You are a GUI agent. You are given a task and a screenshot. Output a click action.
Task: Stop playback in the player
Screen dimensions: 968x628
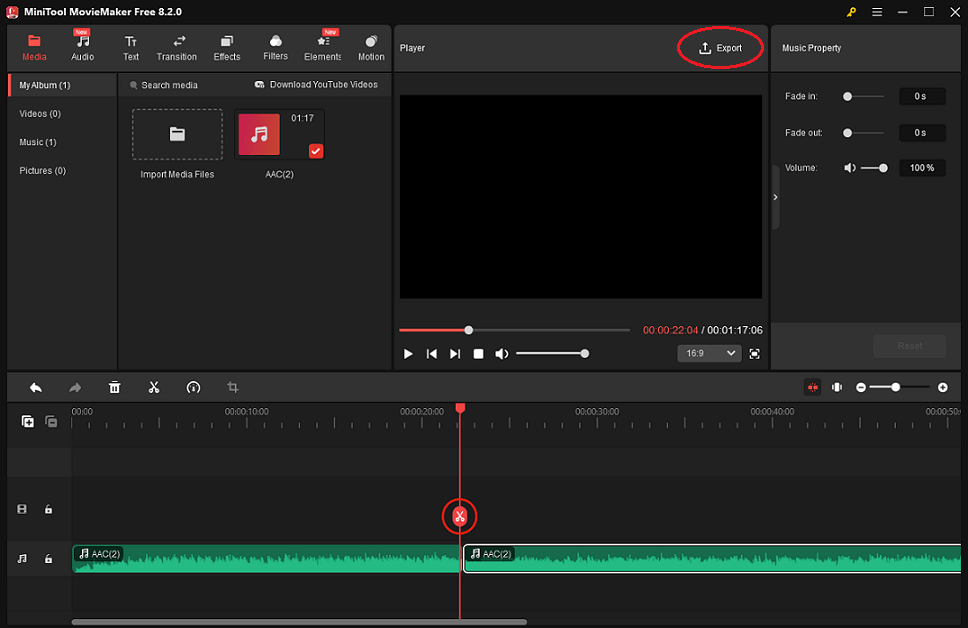[x=478, y=354]
